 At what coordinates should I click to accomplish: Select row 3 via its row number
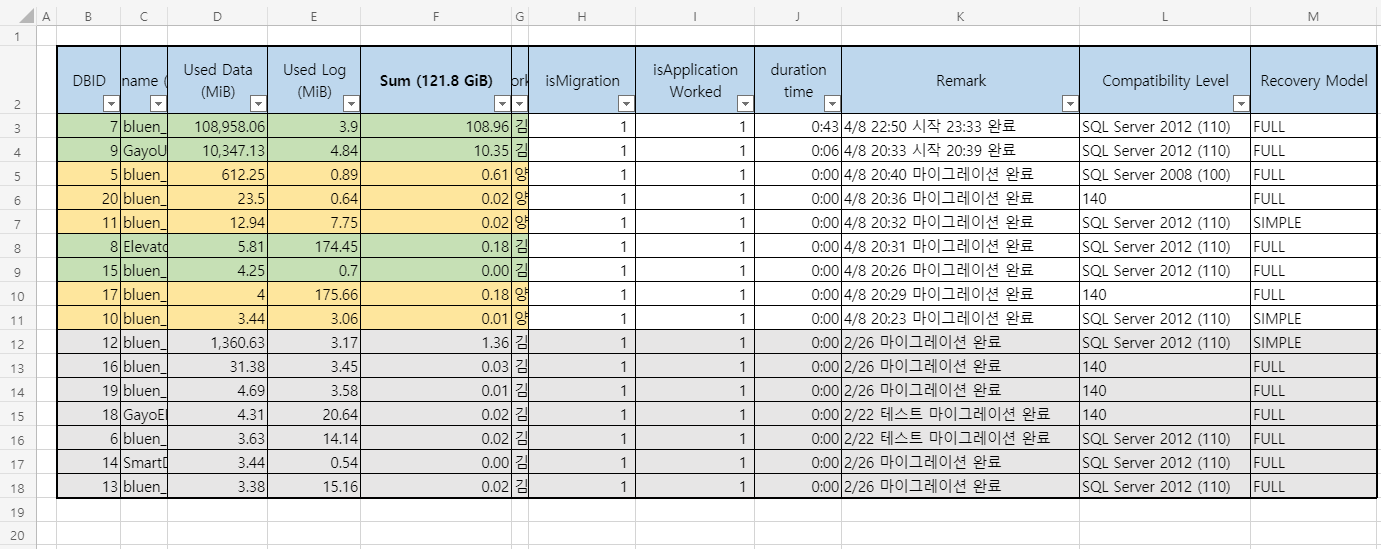click(18, 127)
